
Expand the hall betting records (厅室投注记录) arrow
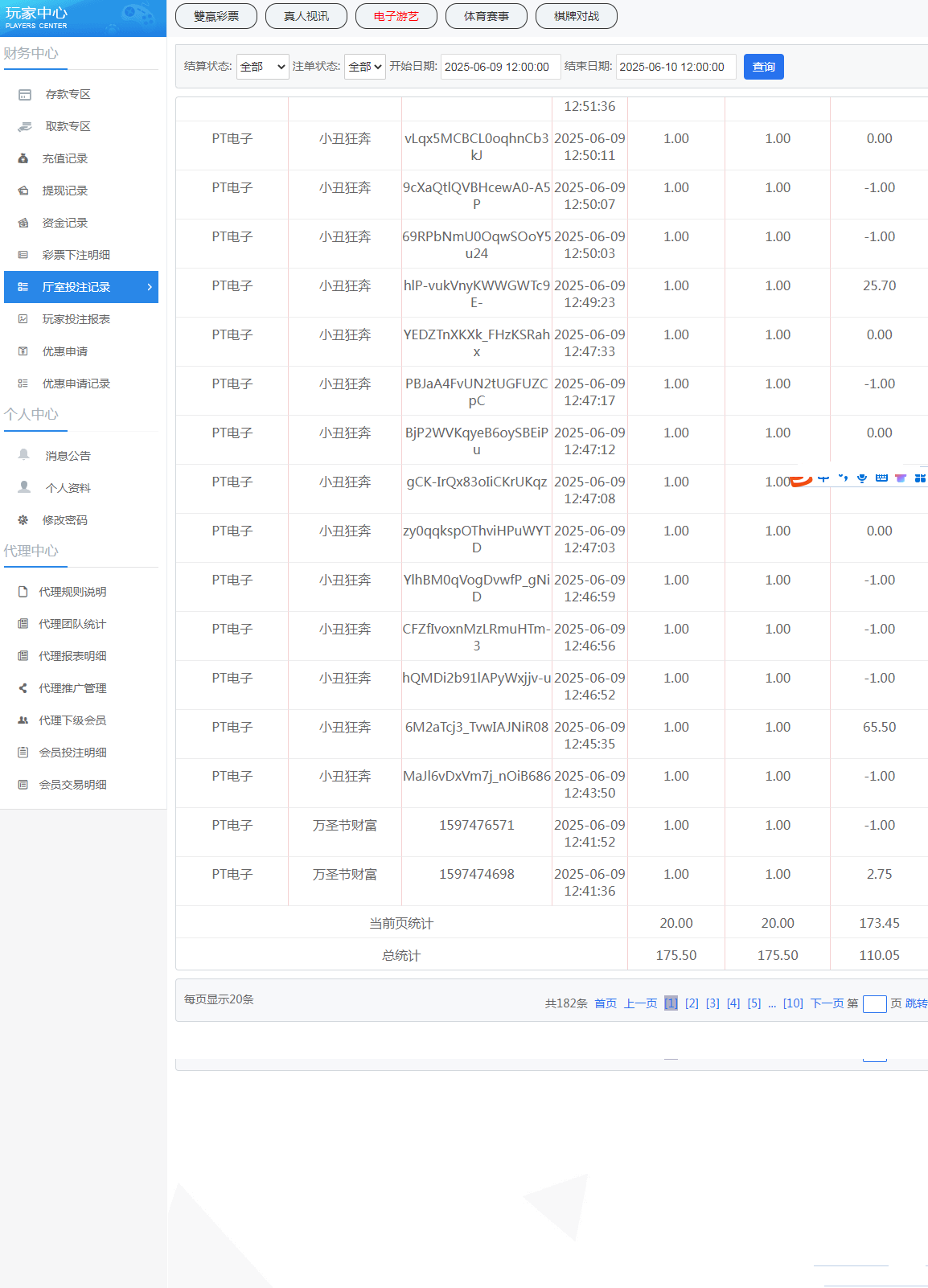click(150, 287)
